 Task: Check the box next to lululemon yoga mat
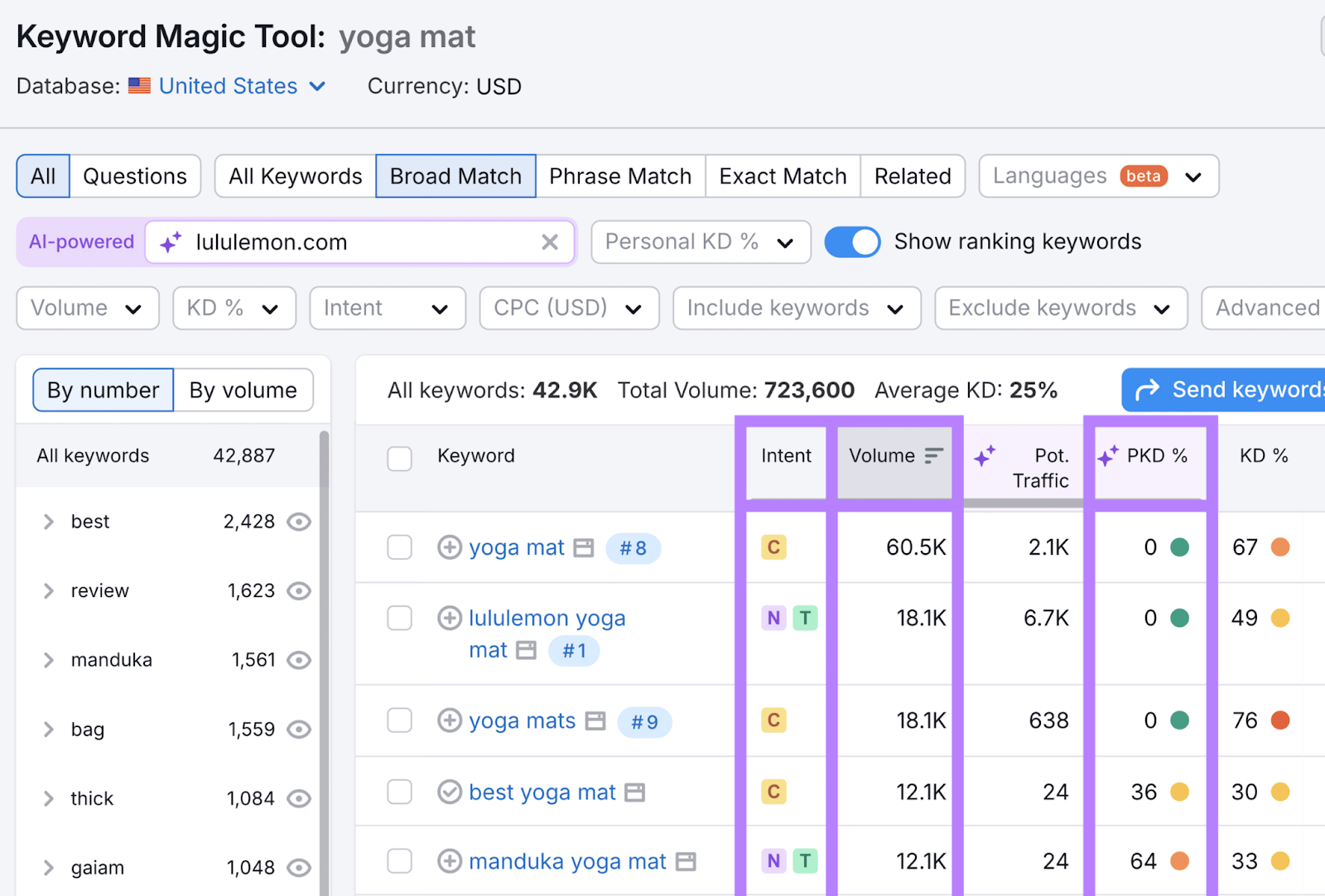click(399, 618)
